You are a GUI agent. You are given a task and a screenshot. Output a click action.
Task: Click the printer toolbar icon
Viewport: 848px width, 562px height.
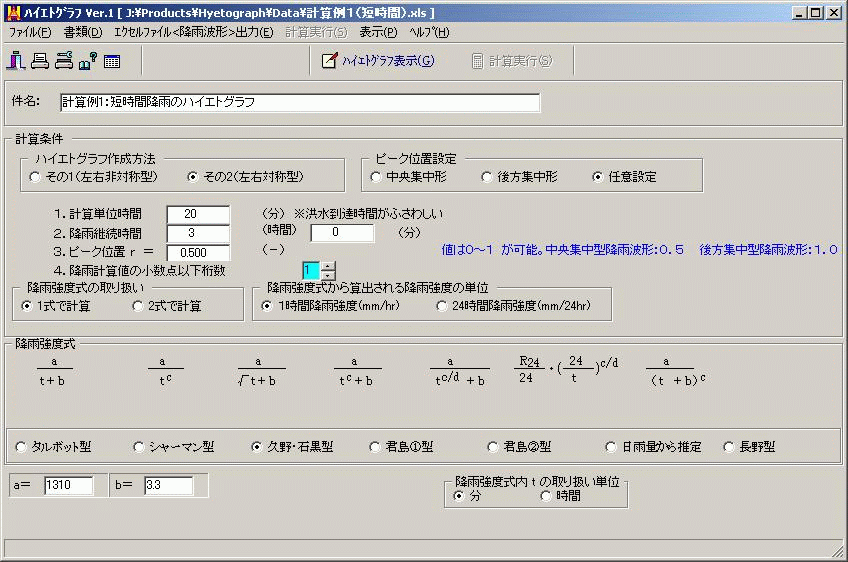[x=40, y=60]
